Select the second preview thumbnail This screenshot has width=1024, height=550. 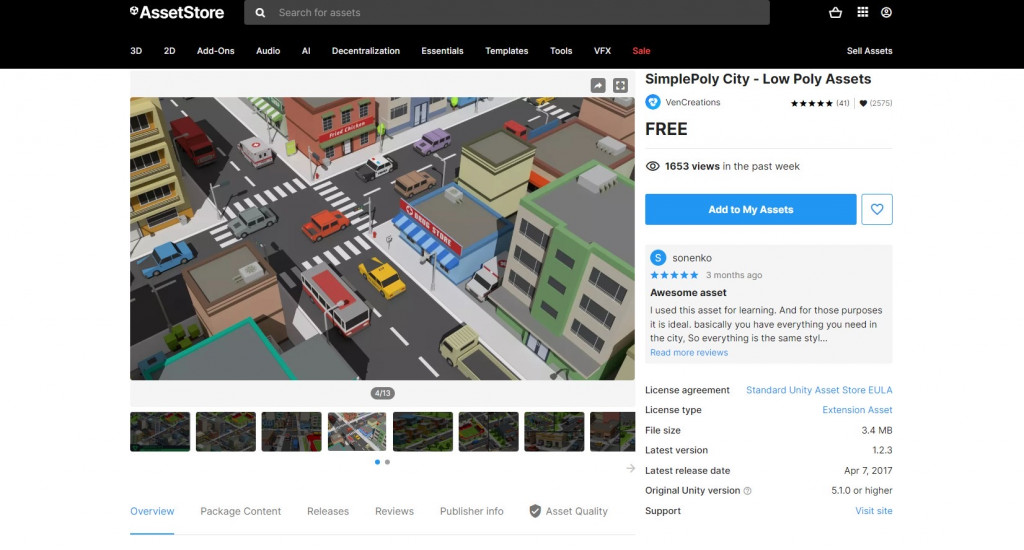click(226, 431)
